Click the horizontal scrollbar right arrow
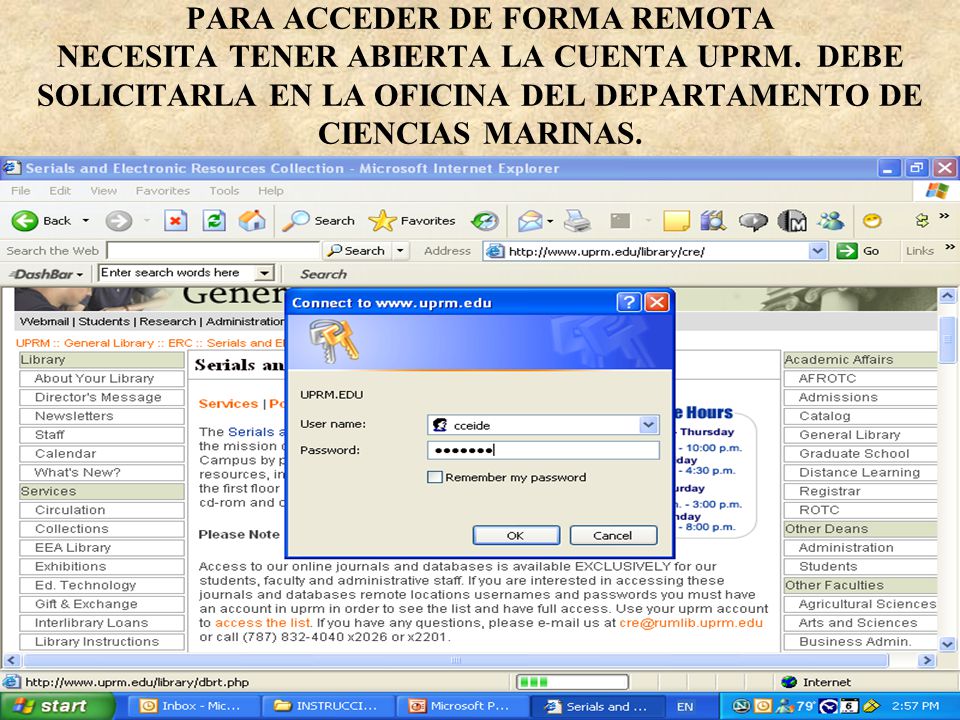The image size is (960, 720). pos(926,660)
